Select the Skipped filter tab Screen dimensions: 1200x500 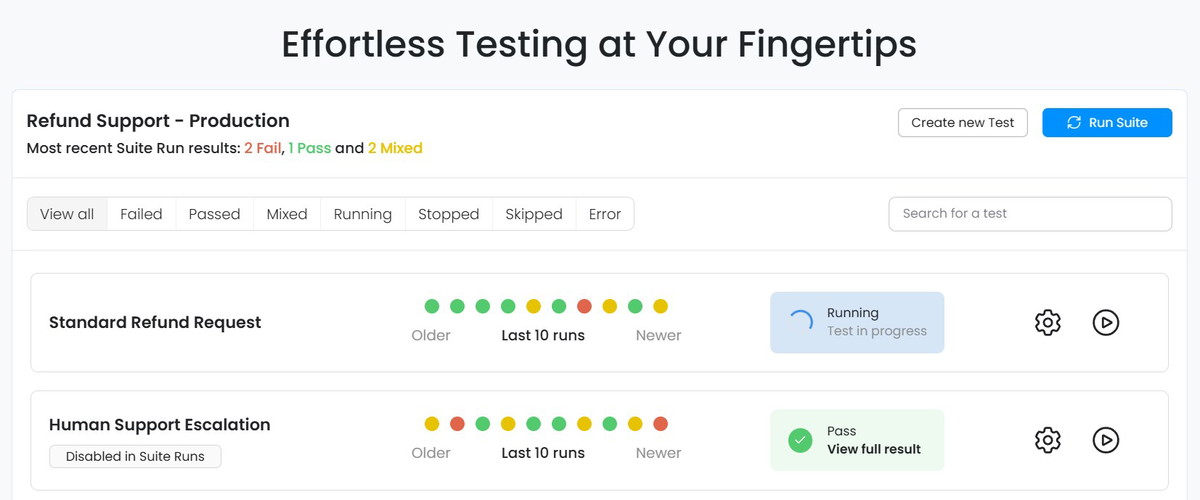pyautogui.click(x=534, y=214)
